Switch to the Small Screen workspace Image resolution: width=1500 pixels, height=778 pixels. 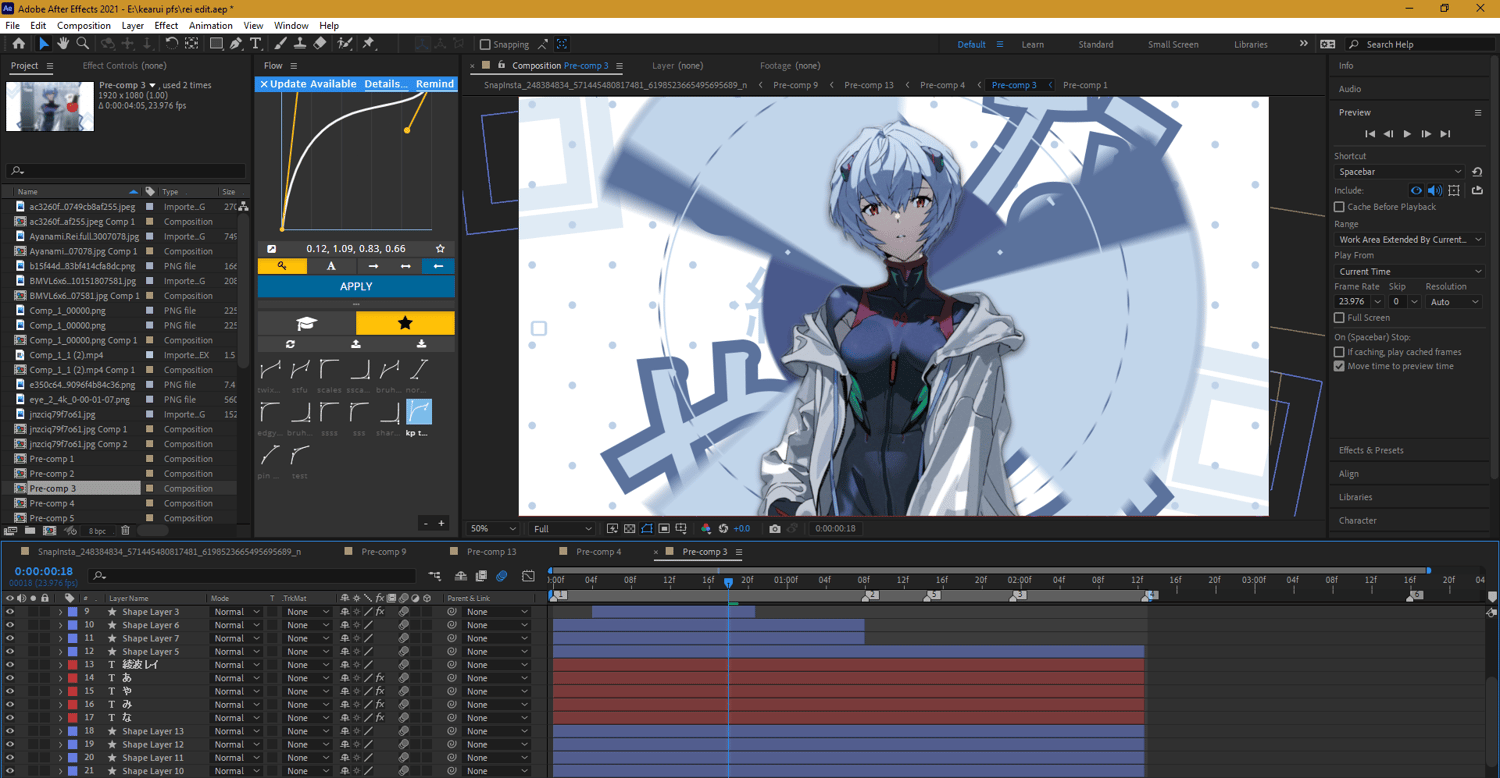[x=1173, y=44]
